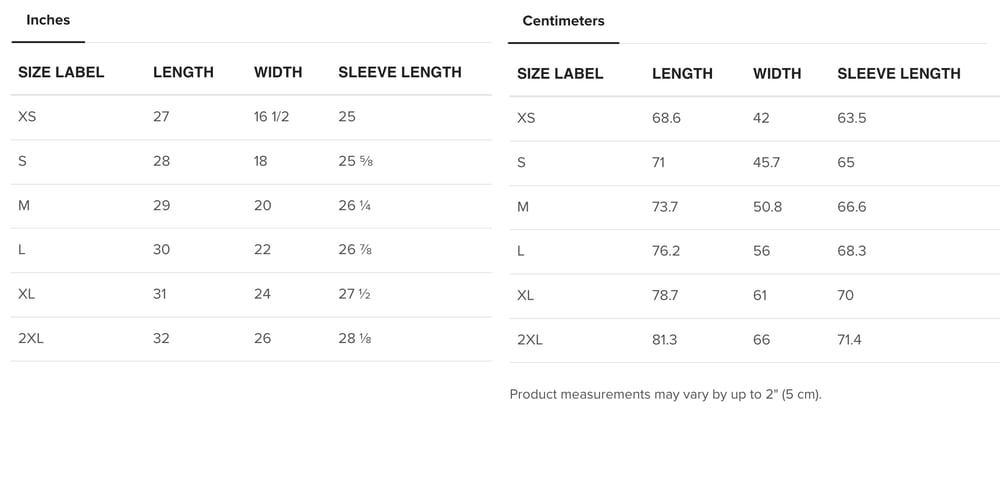The width and height of the screenshot is (1000, 500).
Task: Click the 25 ⅝ sleeve length value
Action: point(356,161)
